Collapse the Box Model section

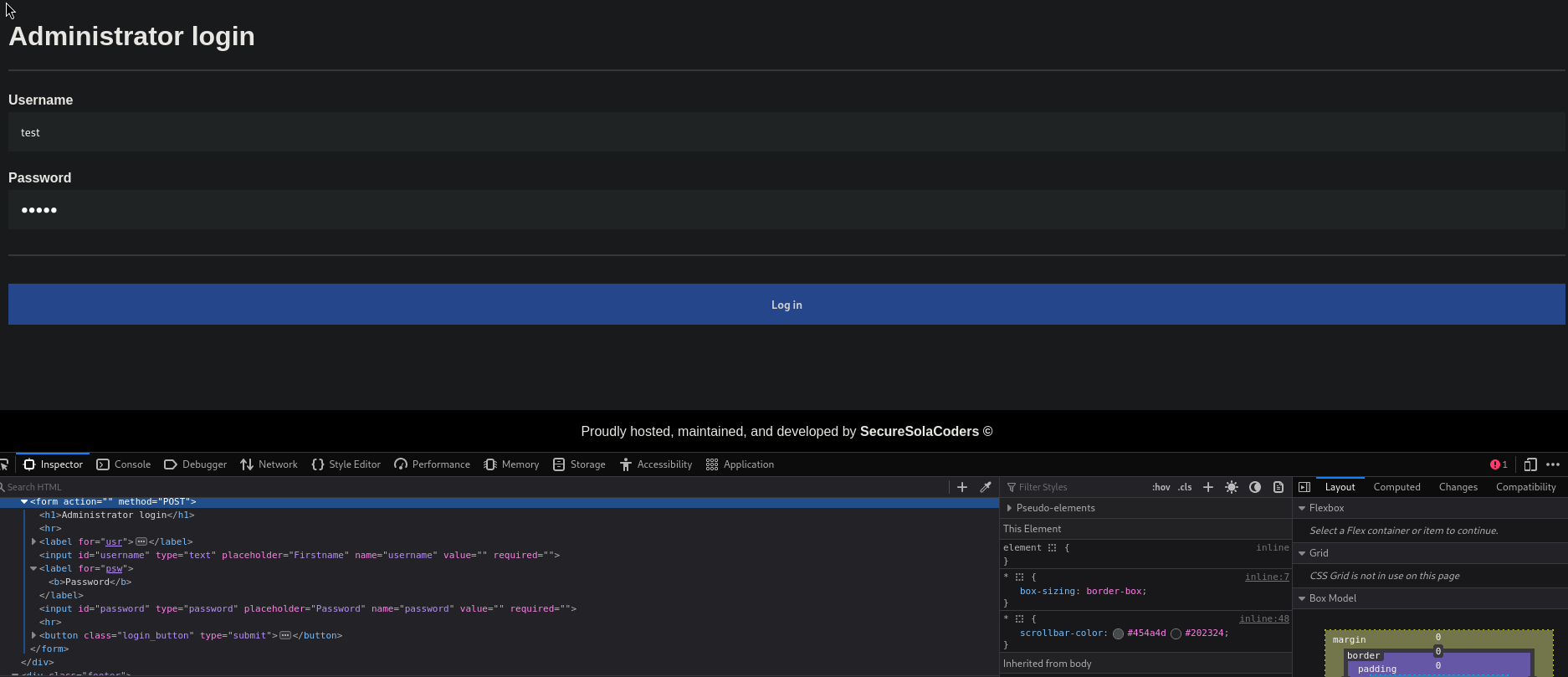pos(1302,598)
